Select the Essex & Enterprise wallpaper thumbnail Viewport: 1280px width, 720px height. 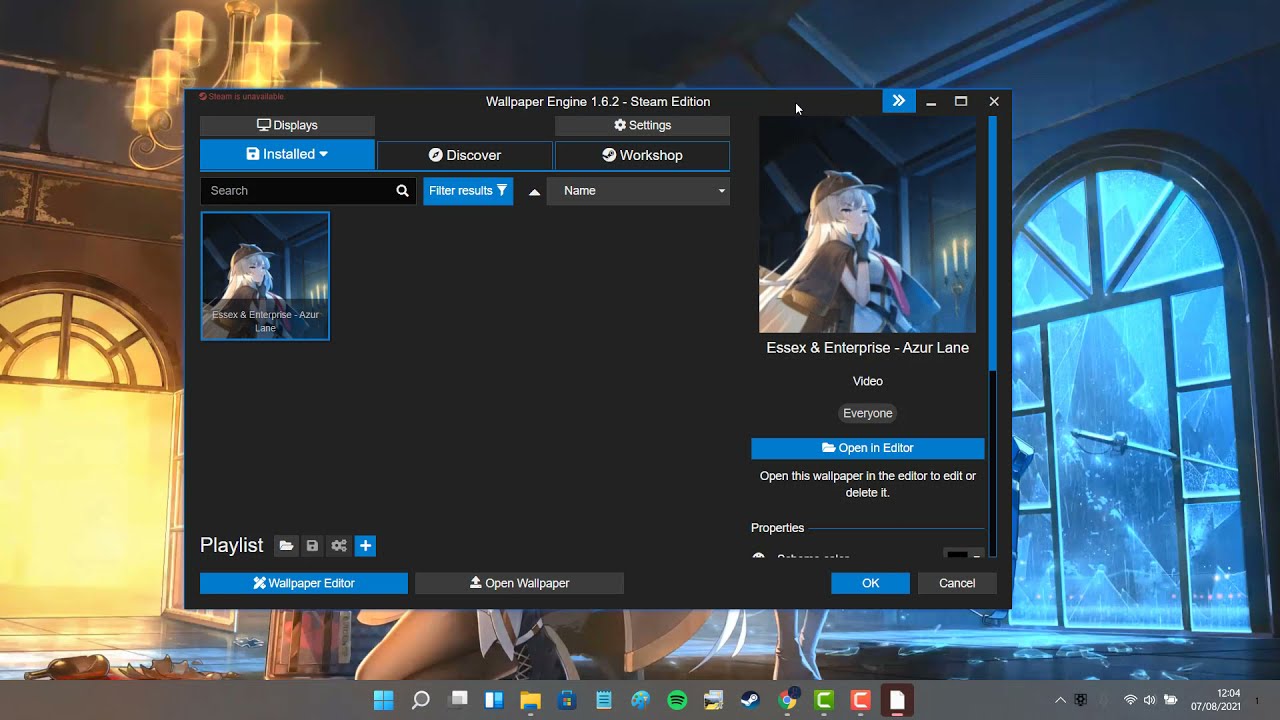coord(265,276)
